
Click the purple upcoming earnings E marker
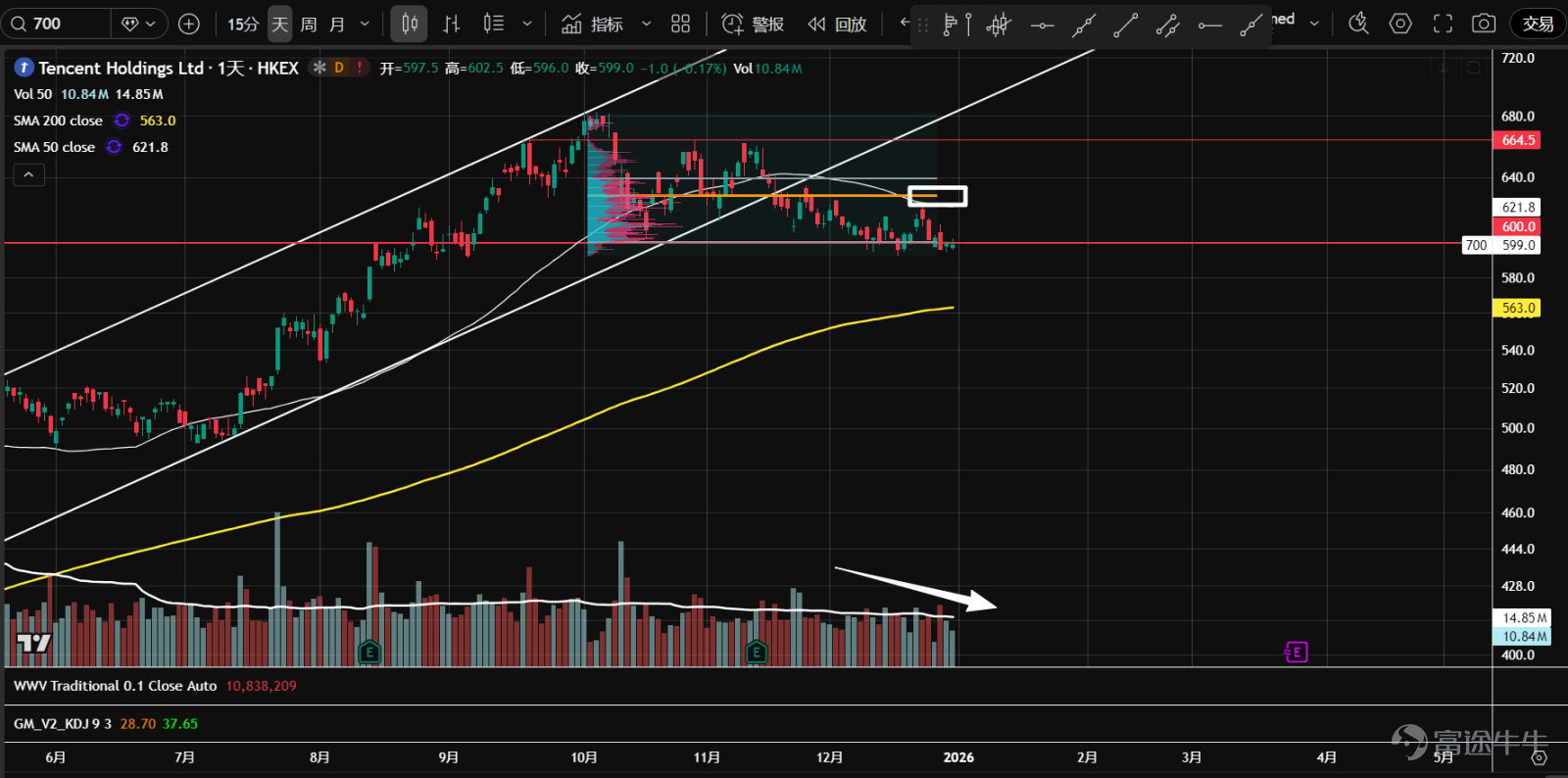coord(1297,652)
